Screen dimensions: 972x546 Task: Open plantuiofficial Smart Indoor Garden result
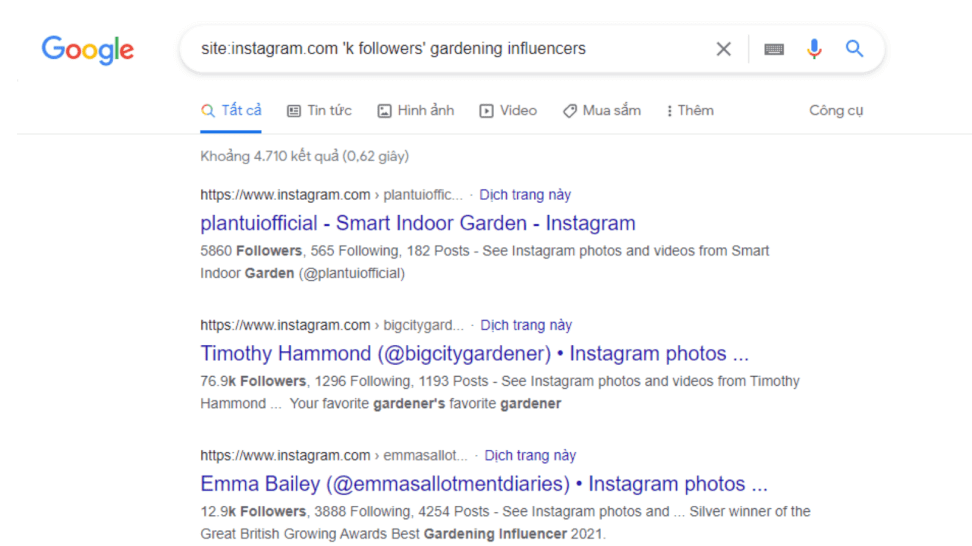tap(418, 223)
